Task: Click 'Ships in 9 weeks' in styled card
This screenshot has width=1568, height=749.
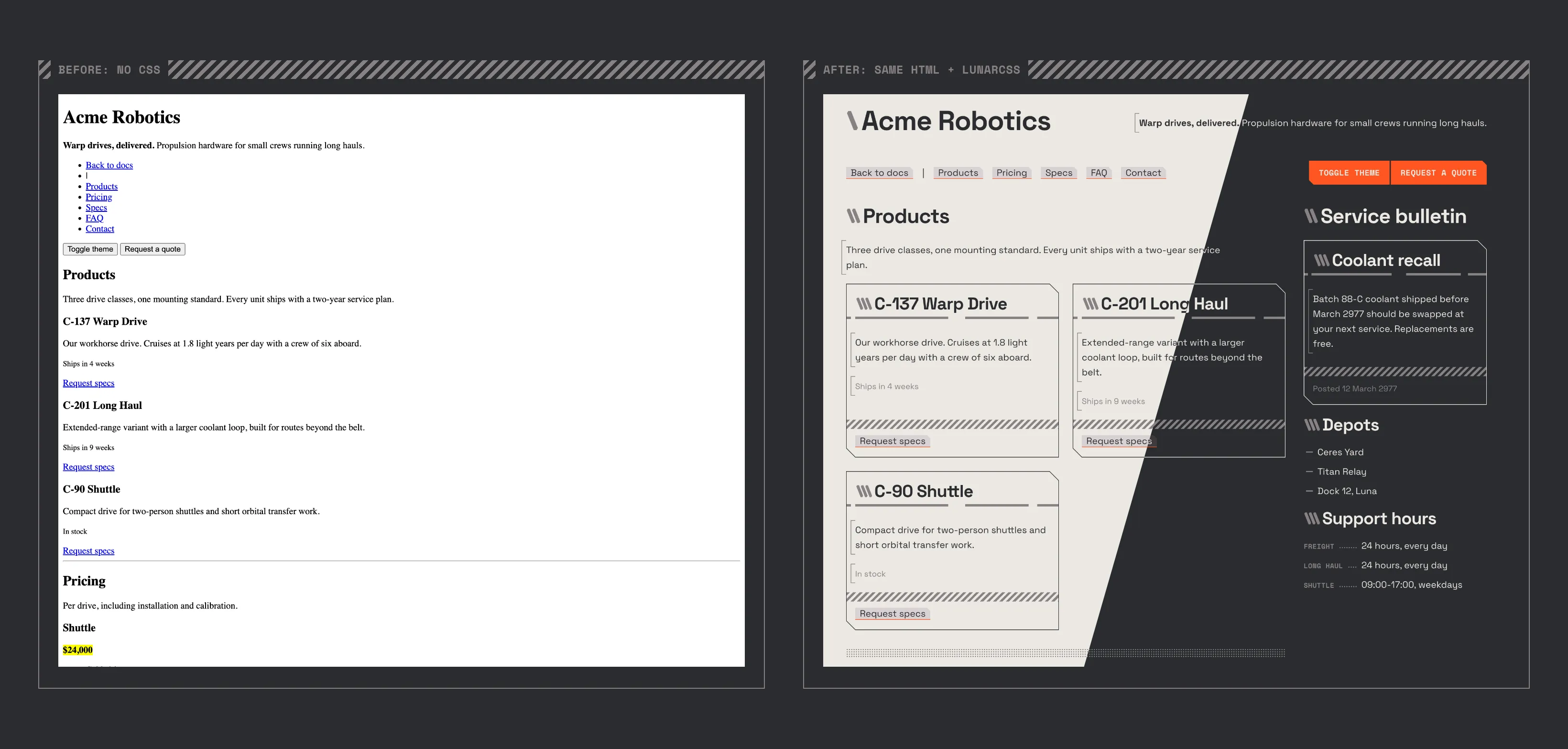Action: point(1113,401)
